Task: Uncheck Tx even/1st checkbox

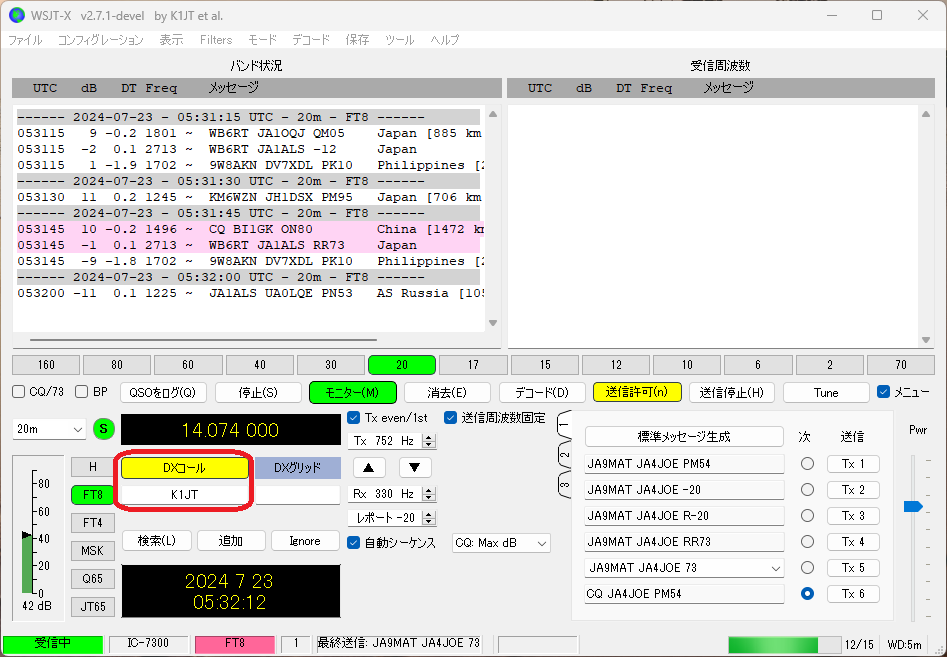Action: coord(354,417)
